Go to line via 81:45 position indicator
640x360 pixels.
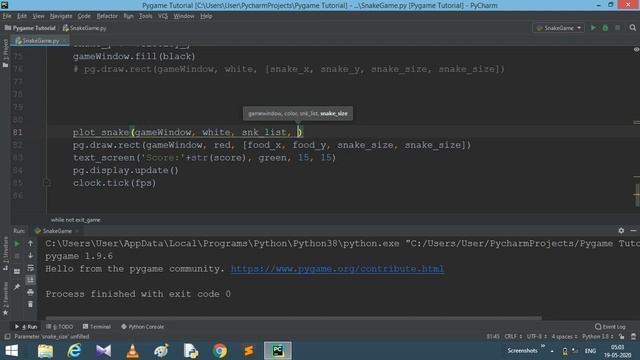pos(493,337)
